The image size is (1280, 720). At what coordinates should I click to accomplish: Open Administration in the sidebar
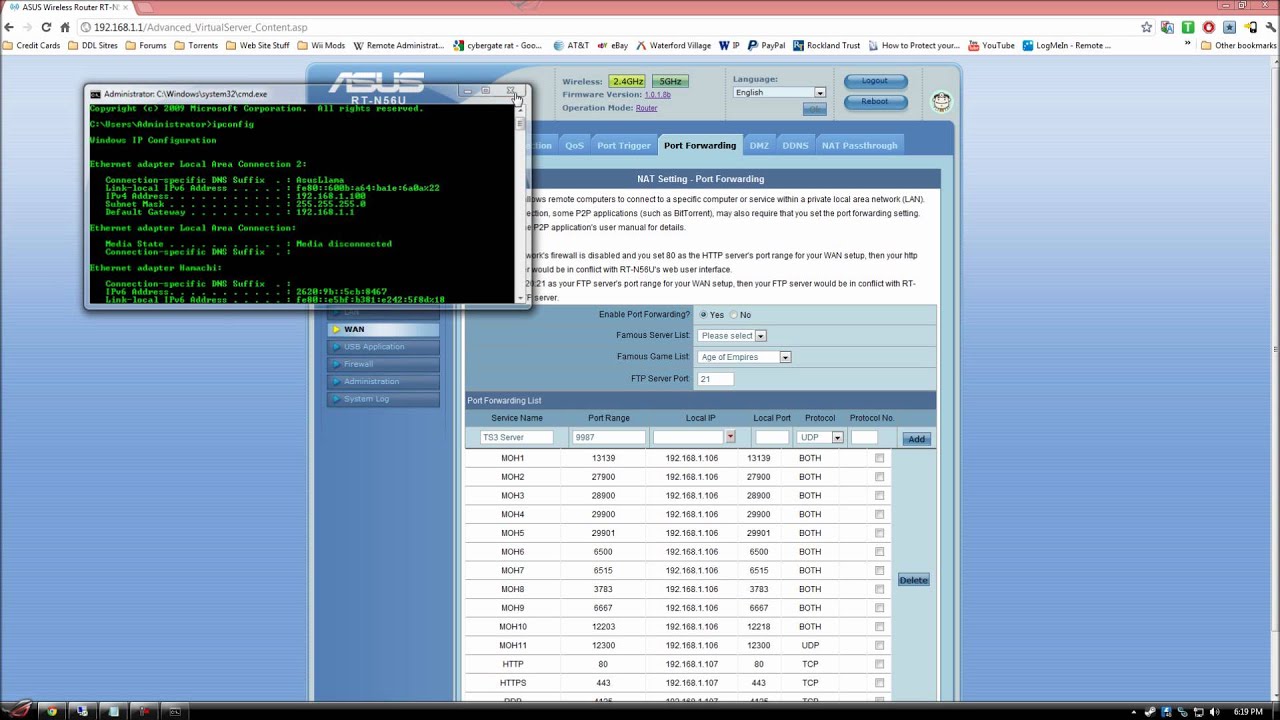pyautogui.click(x=383, y=382)
